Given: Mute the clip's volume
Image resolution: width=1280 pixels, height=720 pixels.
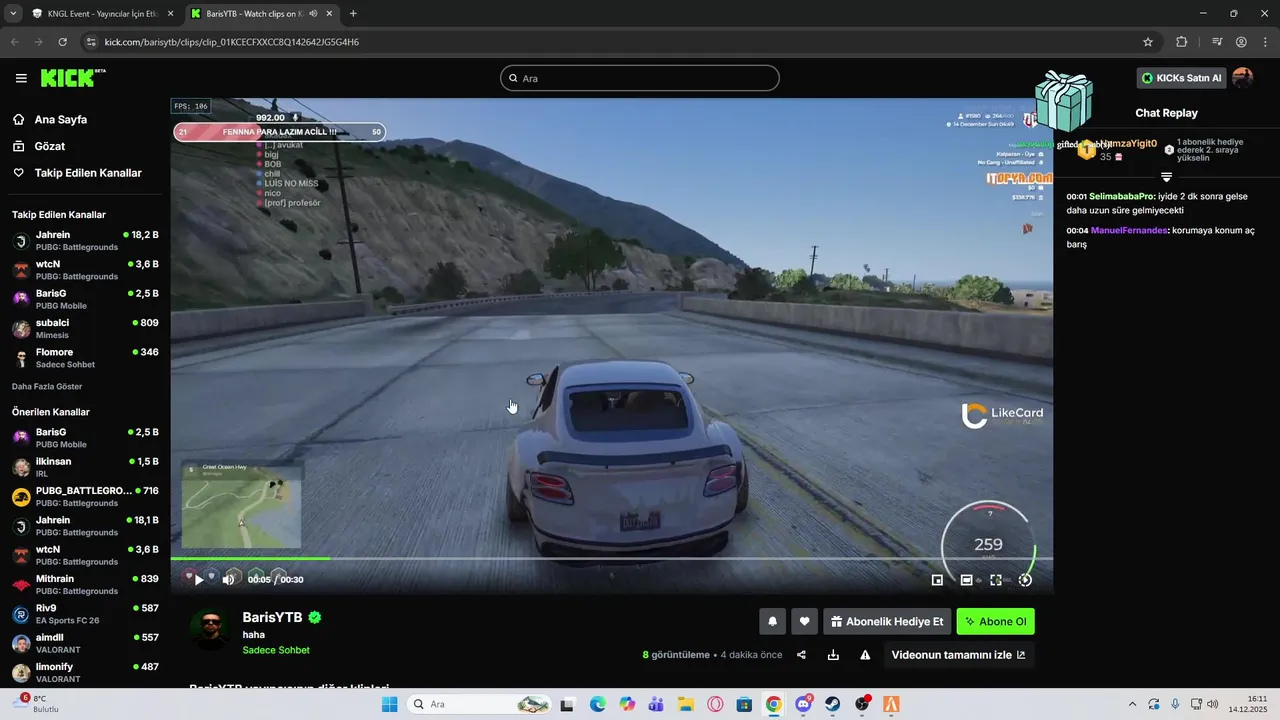Looking at the screenshot, I should [229, 579].
